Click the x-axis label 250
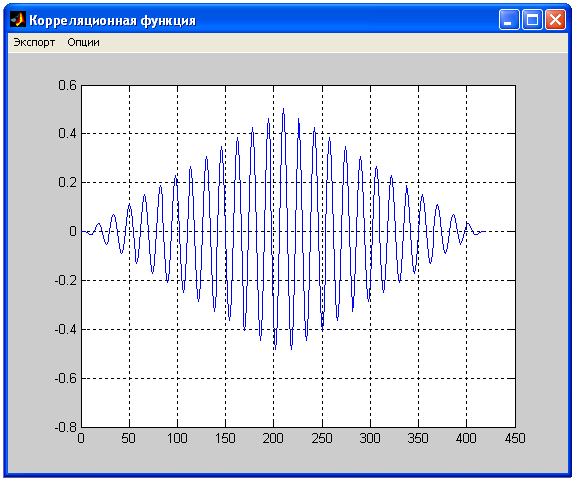Image resolution: width=575 pixels, height=480 pixels. point(322,438)
